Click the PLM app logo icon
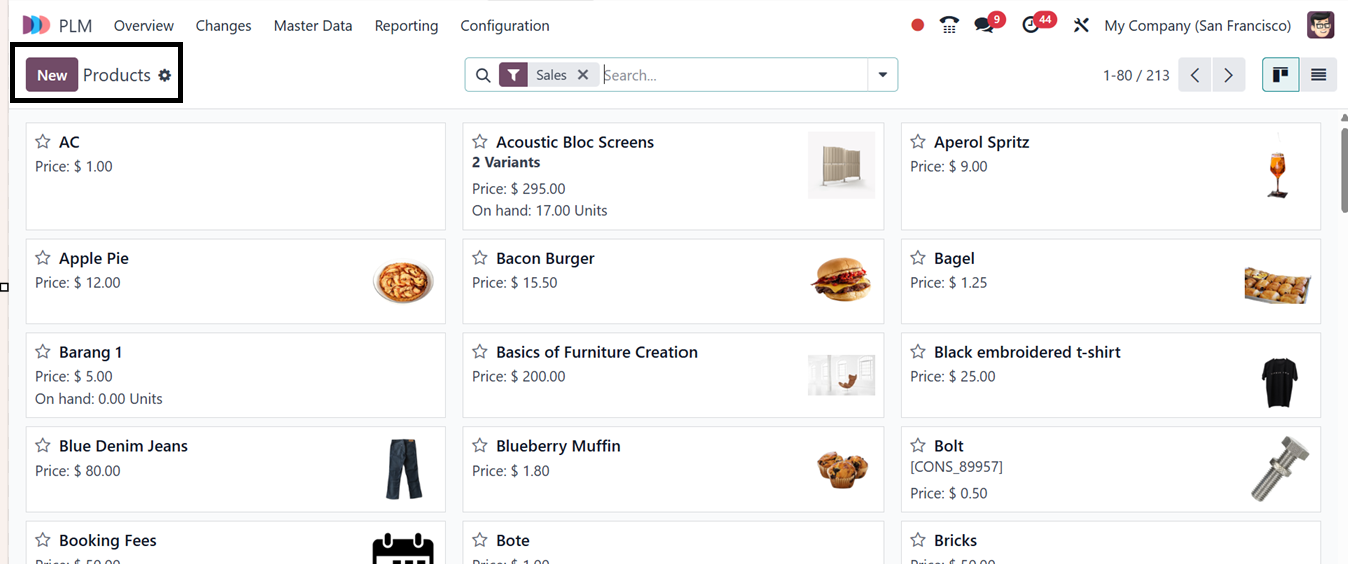1348x564 pixels. (36, 25)
